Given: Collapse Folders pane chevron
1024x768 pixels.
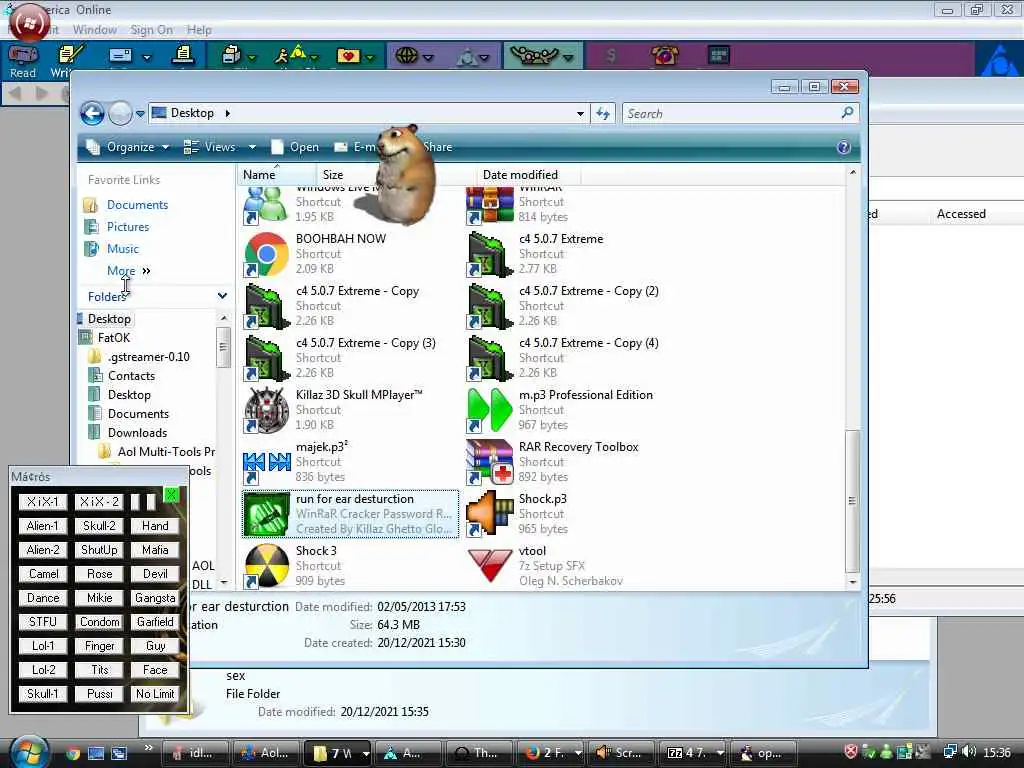Looking at the screenshot, I should coord(222,296).
